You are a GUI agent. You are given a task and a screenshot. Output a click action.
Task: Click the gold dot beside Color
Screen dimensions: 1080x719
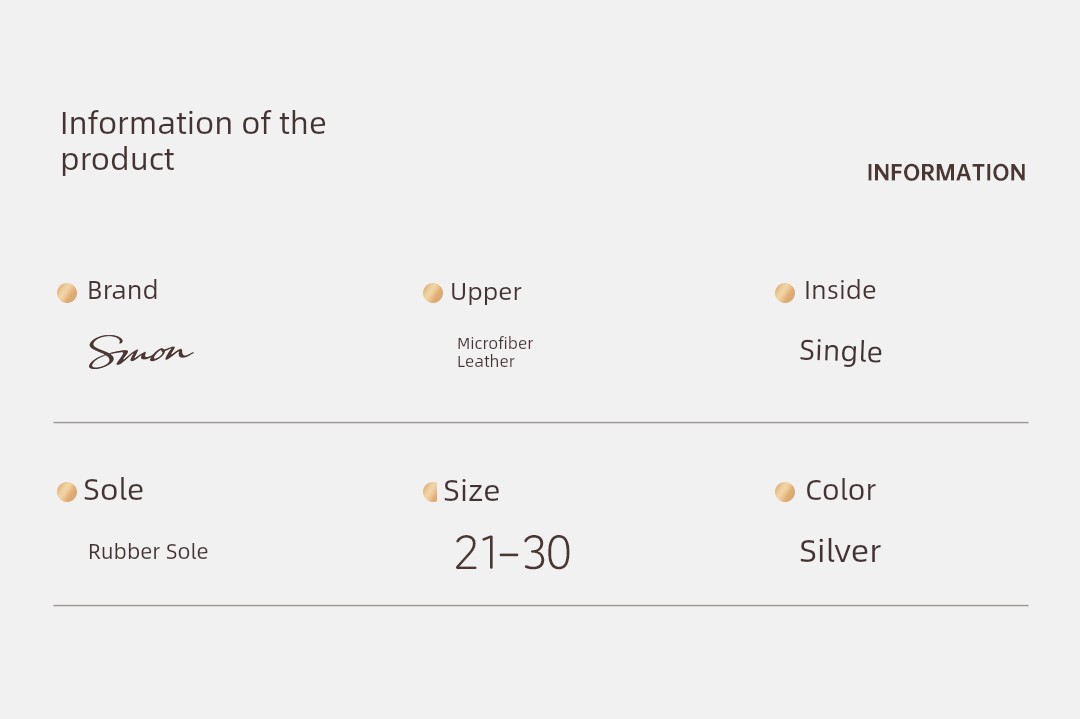tap(785, 492)
